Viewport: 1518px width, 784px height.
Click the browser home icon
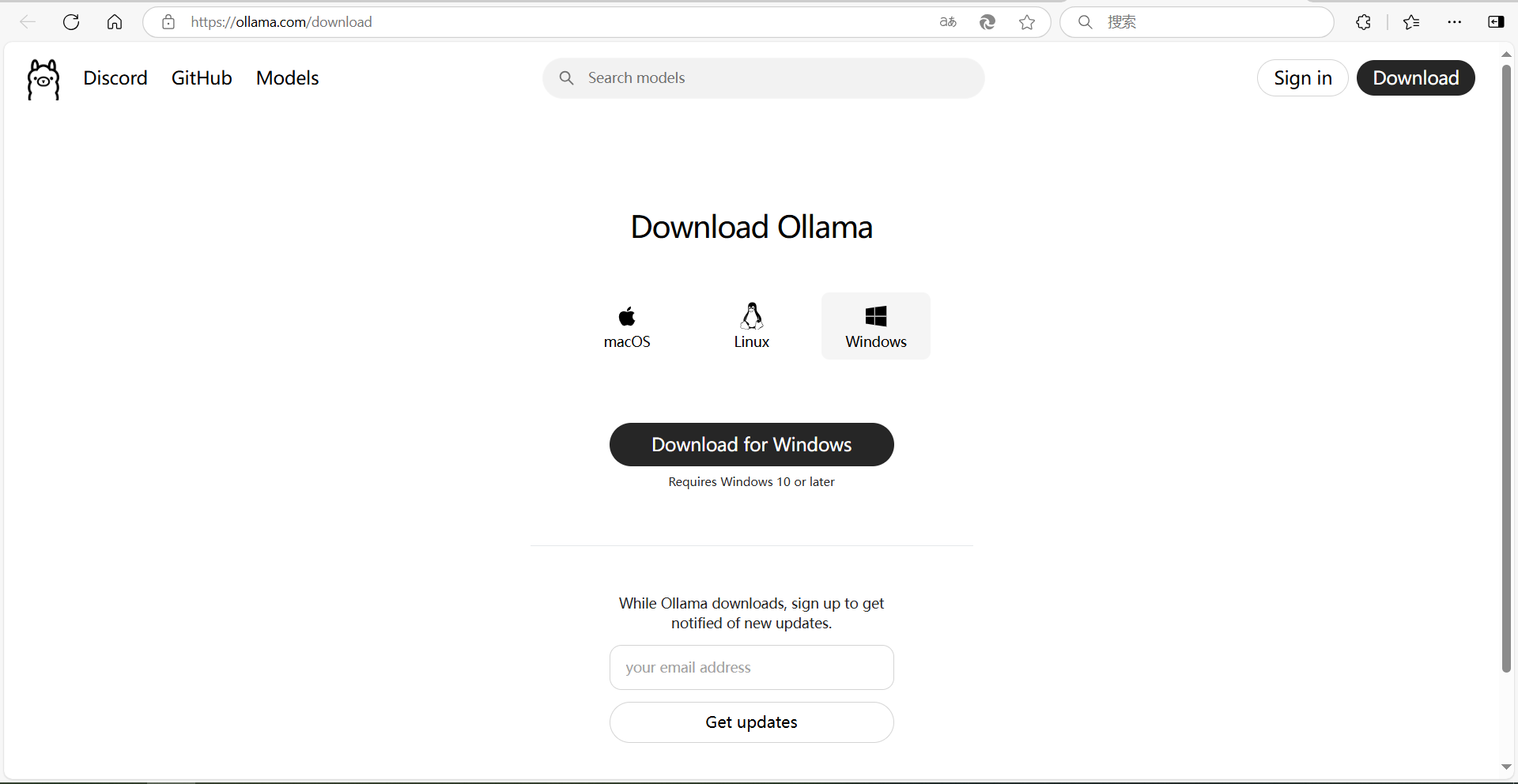(x=115, y=22)
